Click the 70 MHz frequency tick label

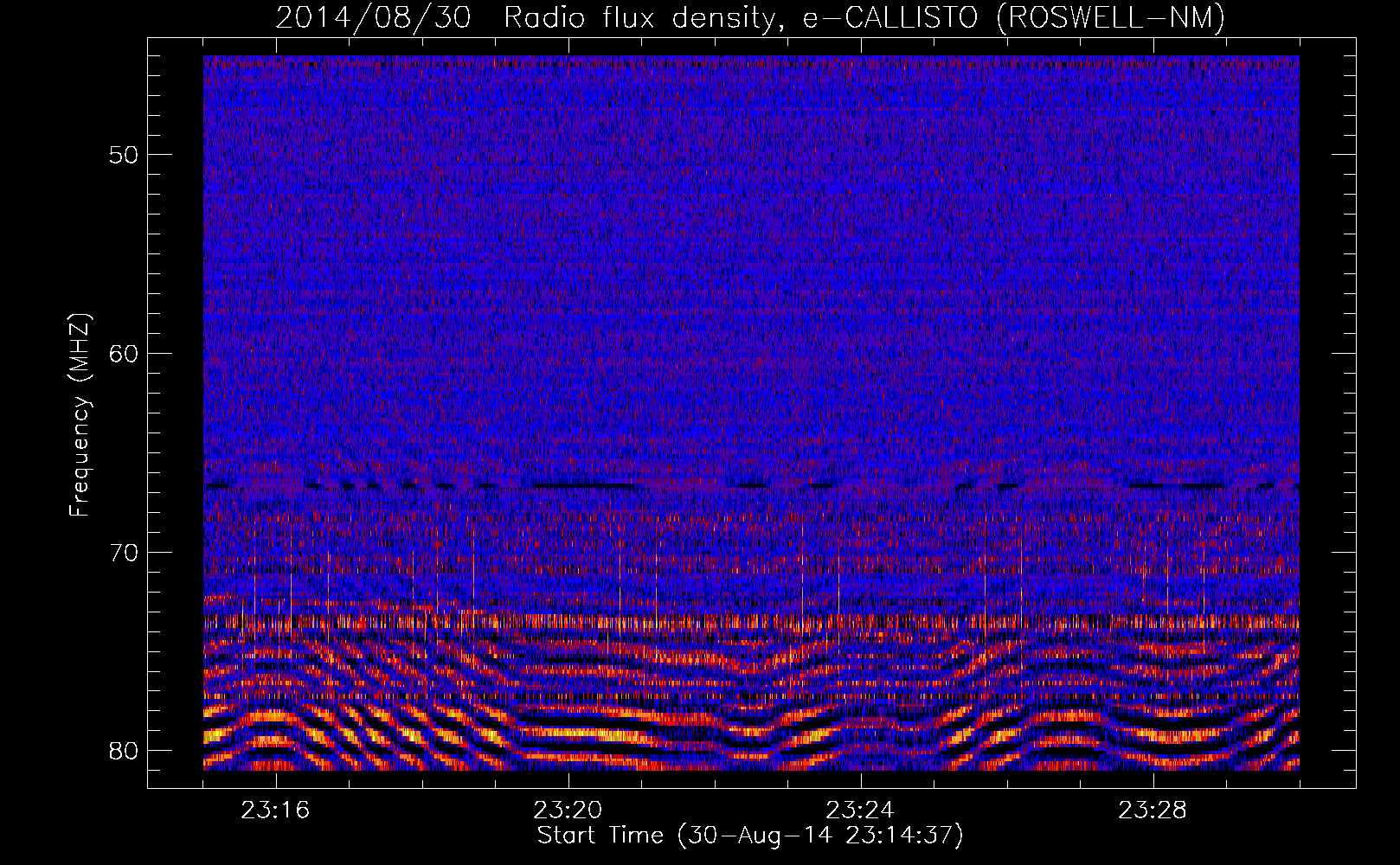pos(124,553)
